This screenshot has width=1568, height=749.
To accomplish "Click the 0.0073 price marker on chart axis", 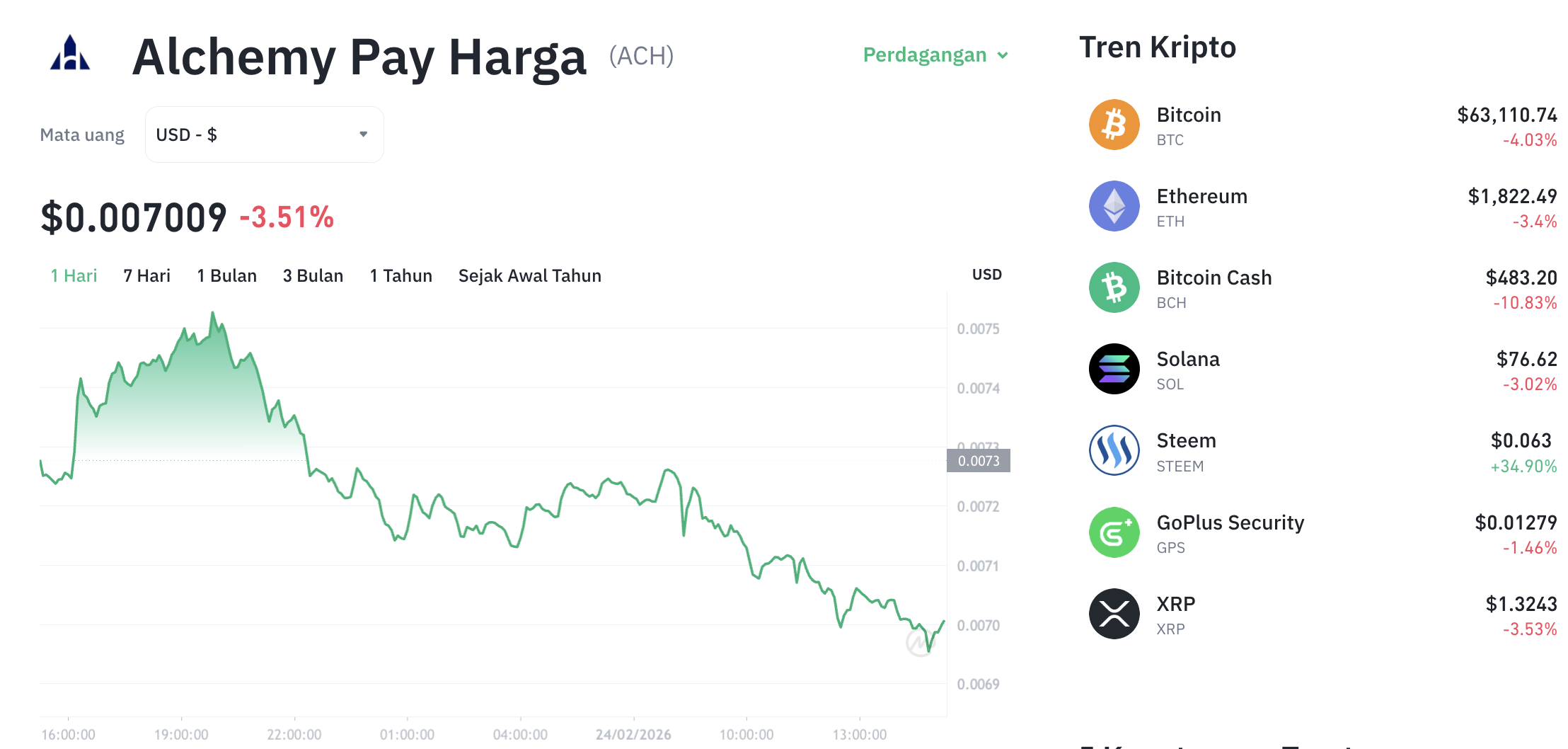I will 979,461.
